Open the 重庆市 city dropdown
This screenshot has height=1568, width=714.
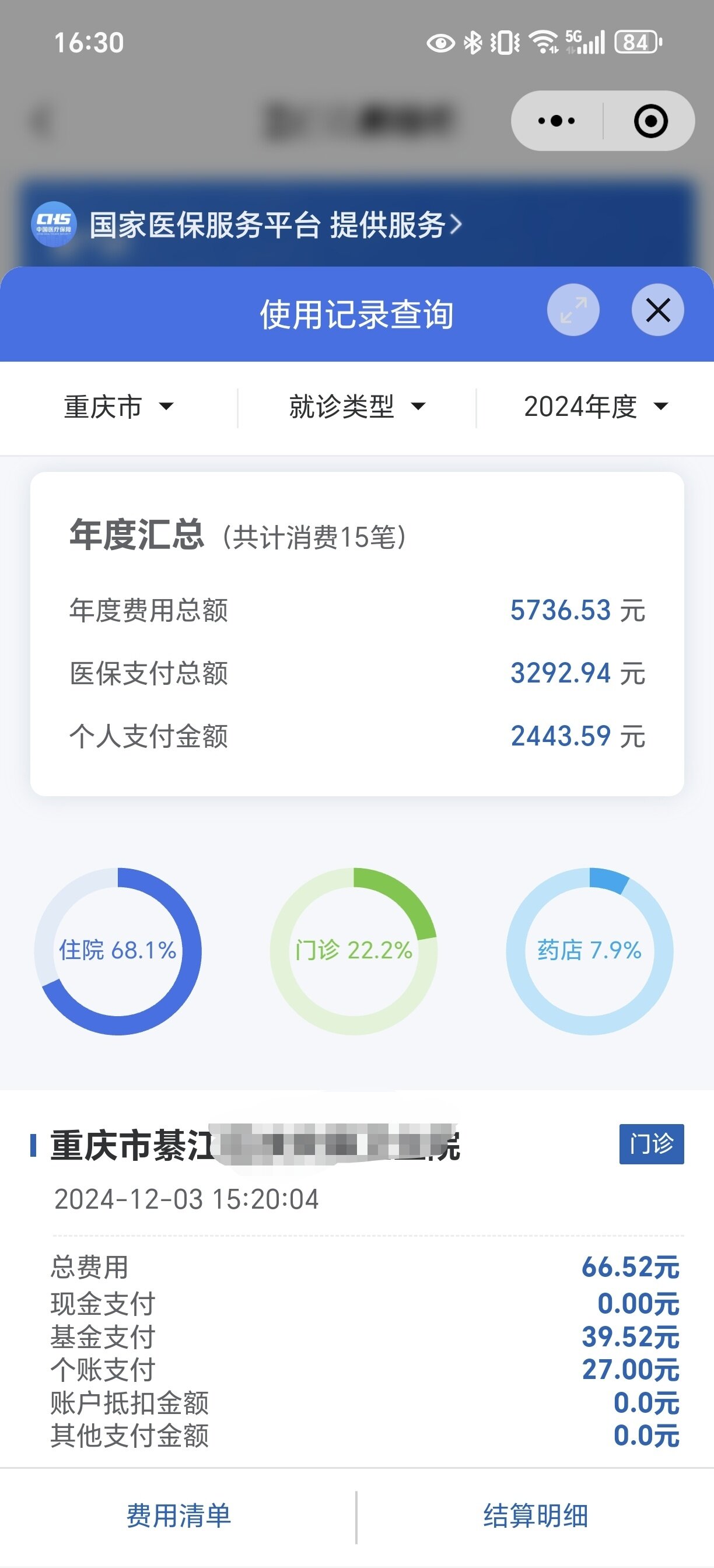(x=118, y=407)
